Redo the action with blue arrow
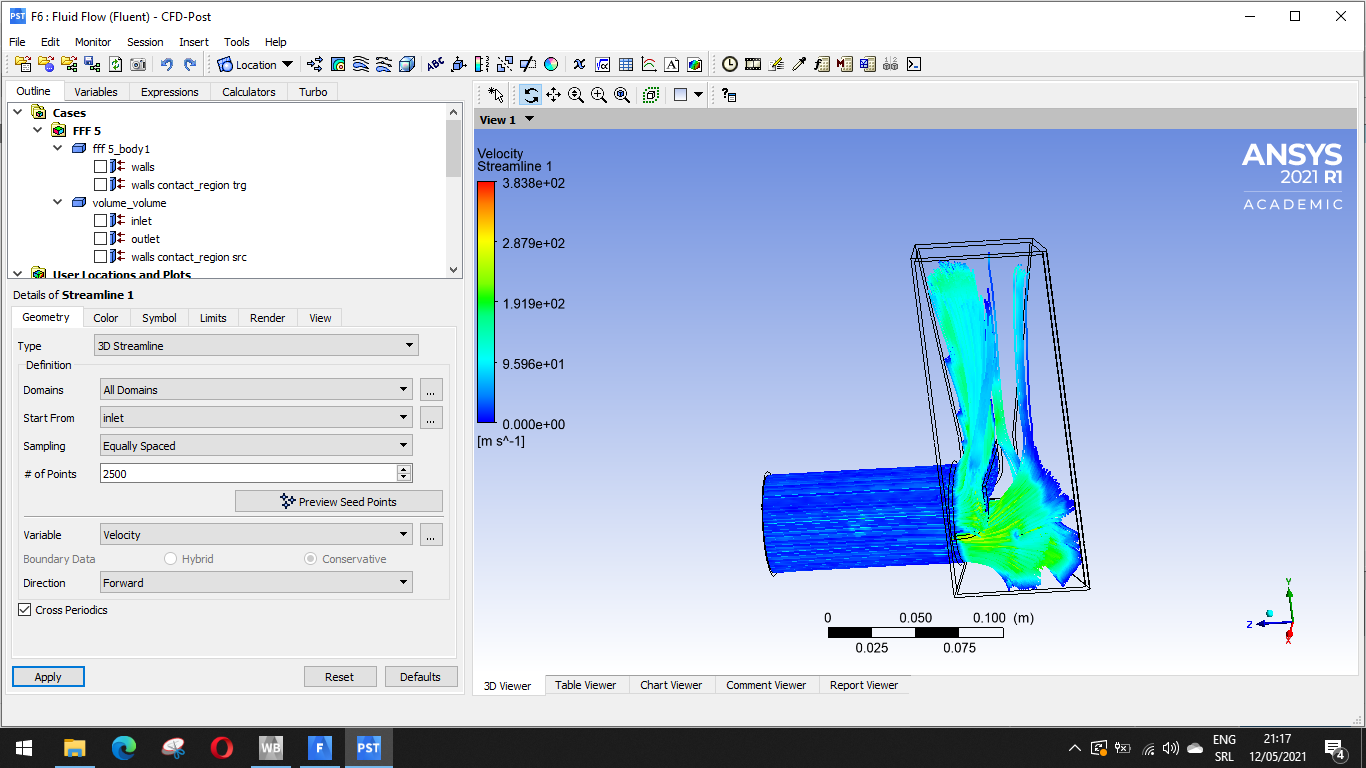Viewport: 1366px width, 768px height. pyautogui.click(x=190, y=64)
